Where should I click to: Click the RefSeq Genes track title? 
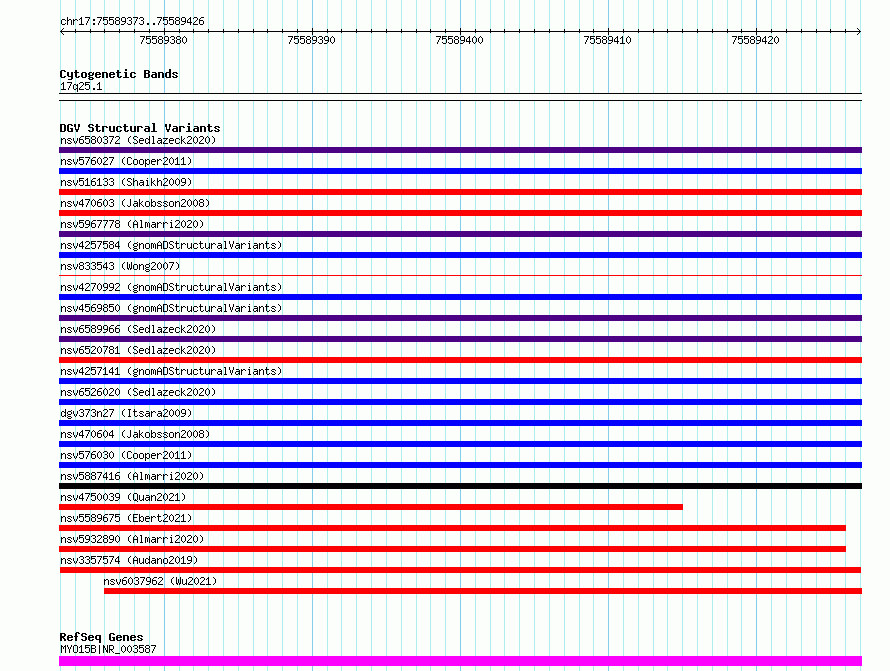(x=101, y=637)
